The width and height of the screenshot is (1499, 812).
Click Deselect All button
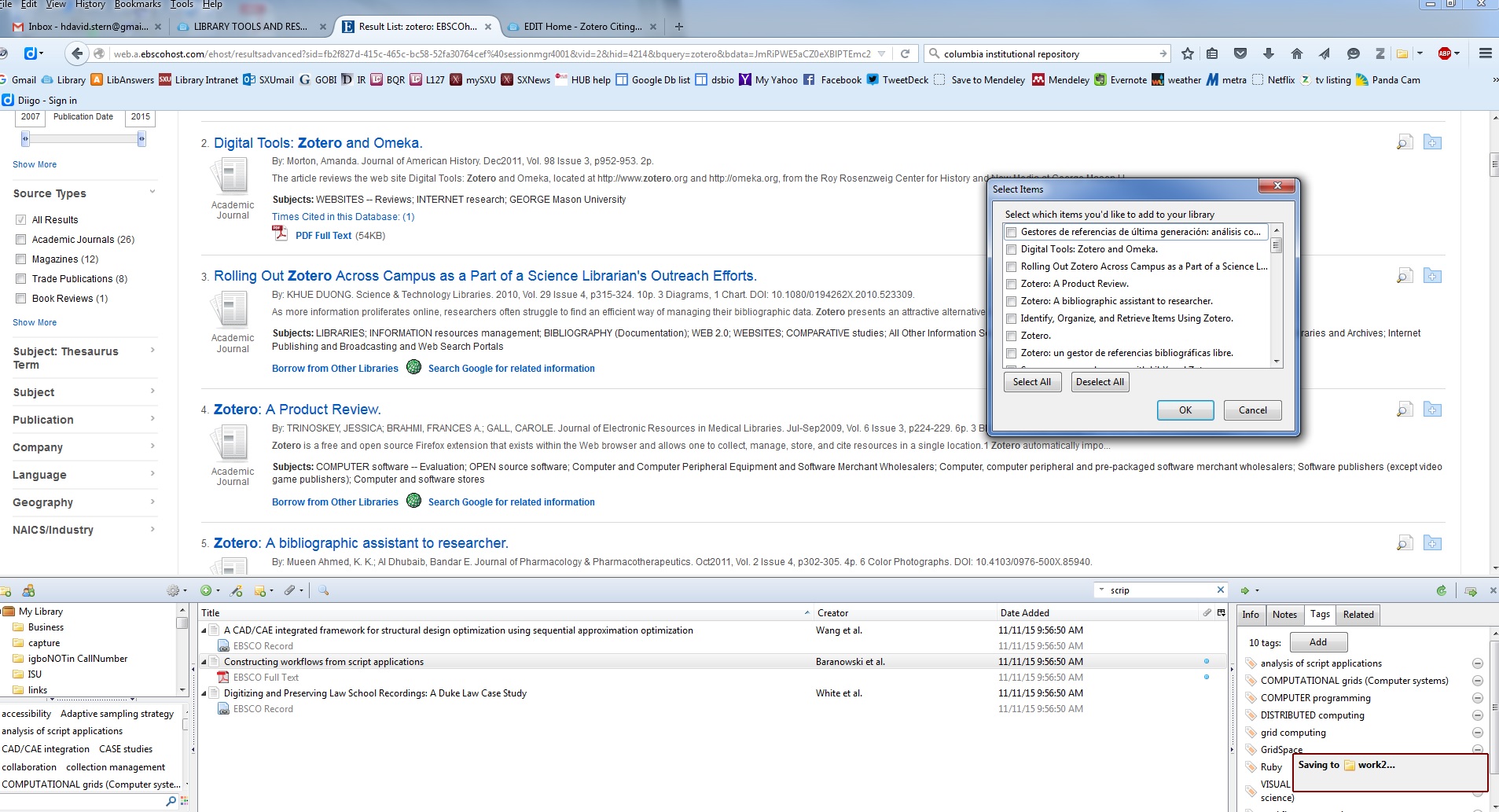1100,382
